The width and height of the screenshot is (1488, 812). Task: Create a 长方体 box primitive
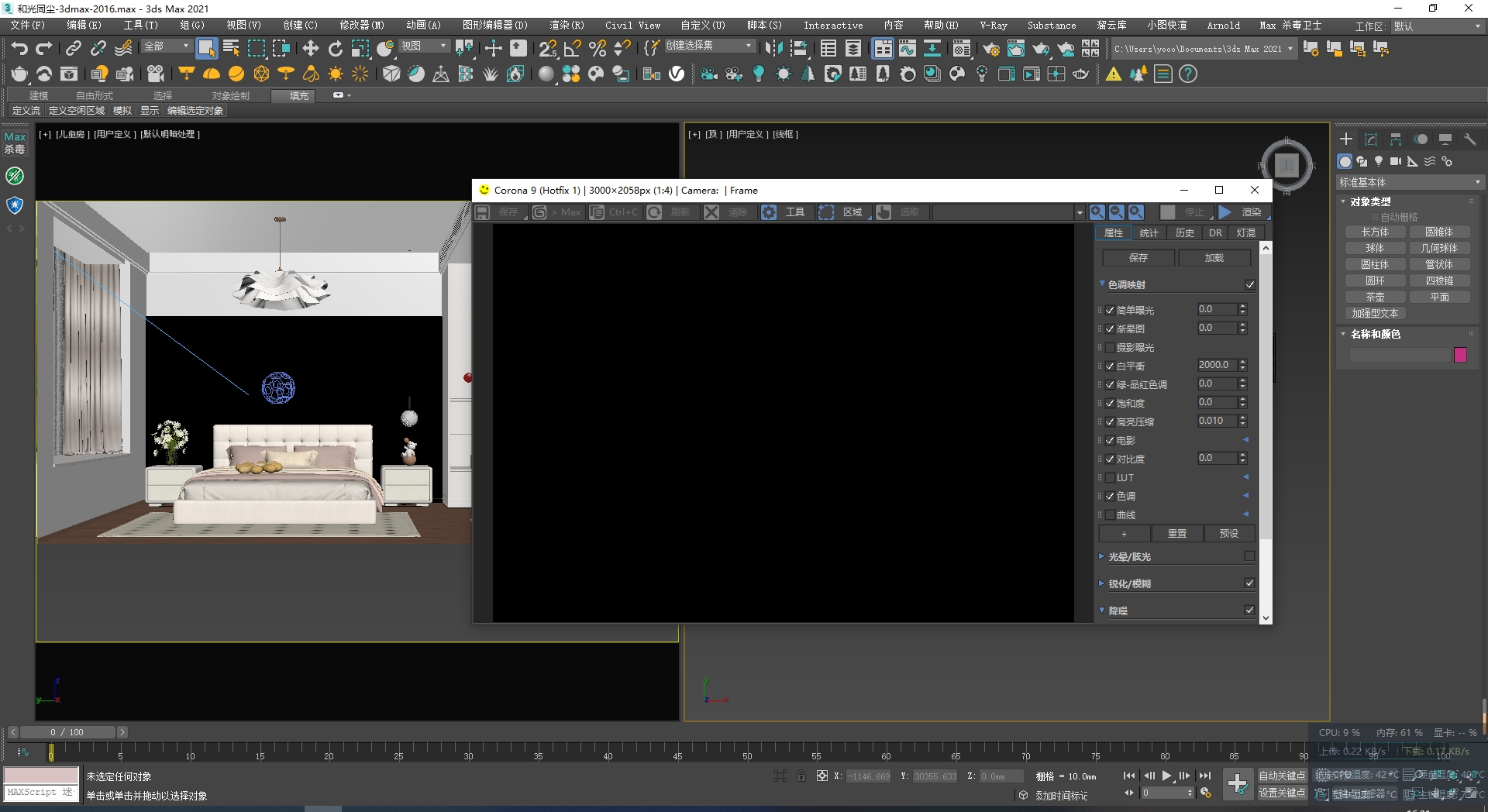click(1375, 232)
